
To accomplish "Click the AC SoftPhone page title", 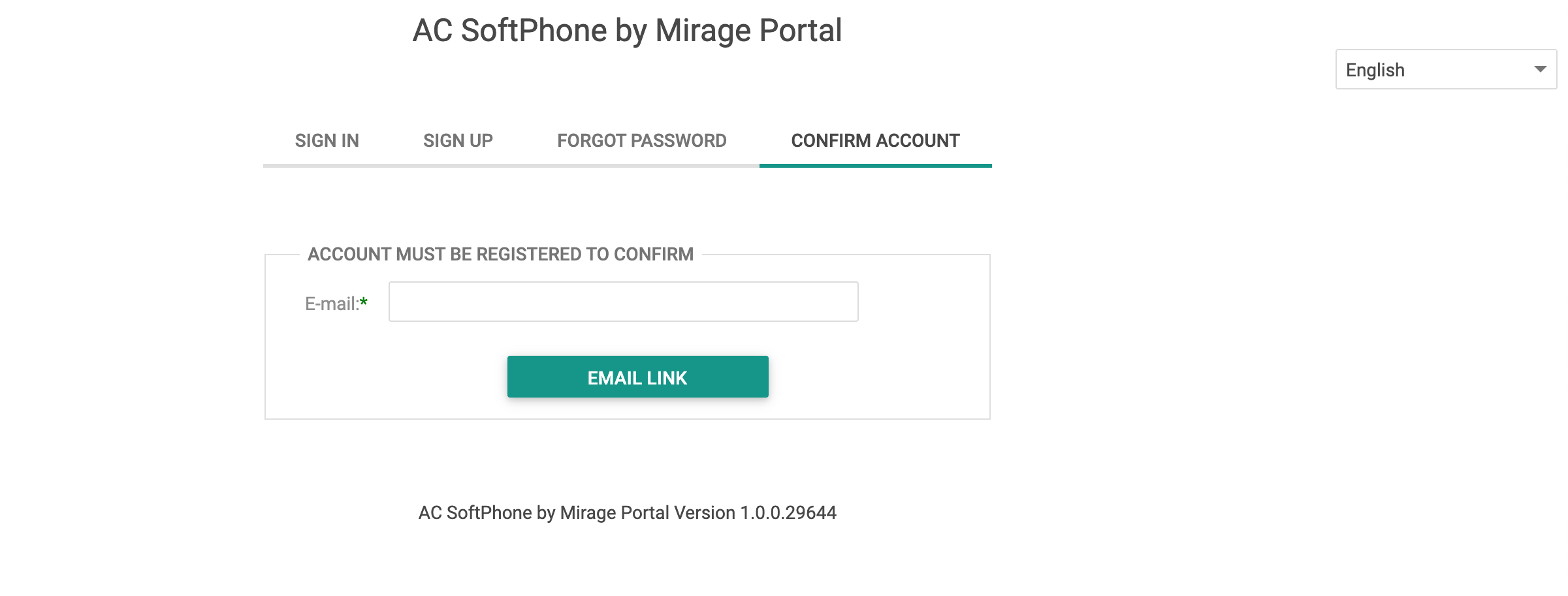I will (627, 31).
